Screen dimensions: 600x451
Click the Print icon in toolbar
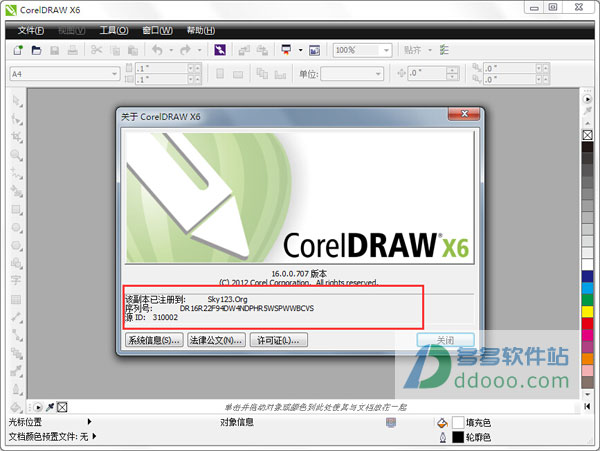[72, 50]
